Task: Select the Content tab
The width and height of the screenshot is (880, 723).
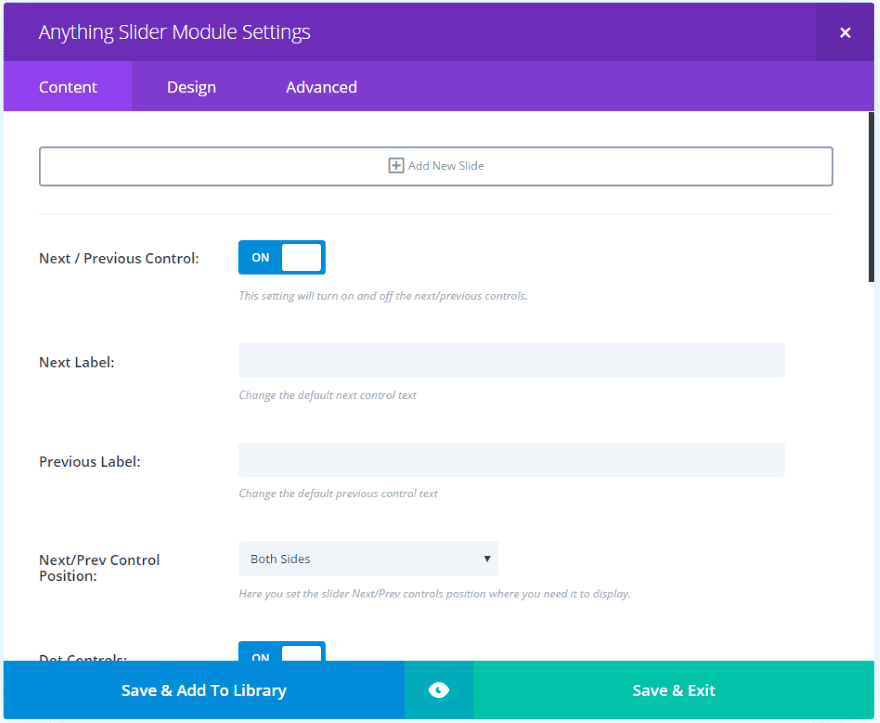Action: pos(68,87)
